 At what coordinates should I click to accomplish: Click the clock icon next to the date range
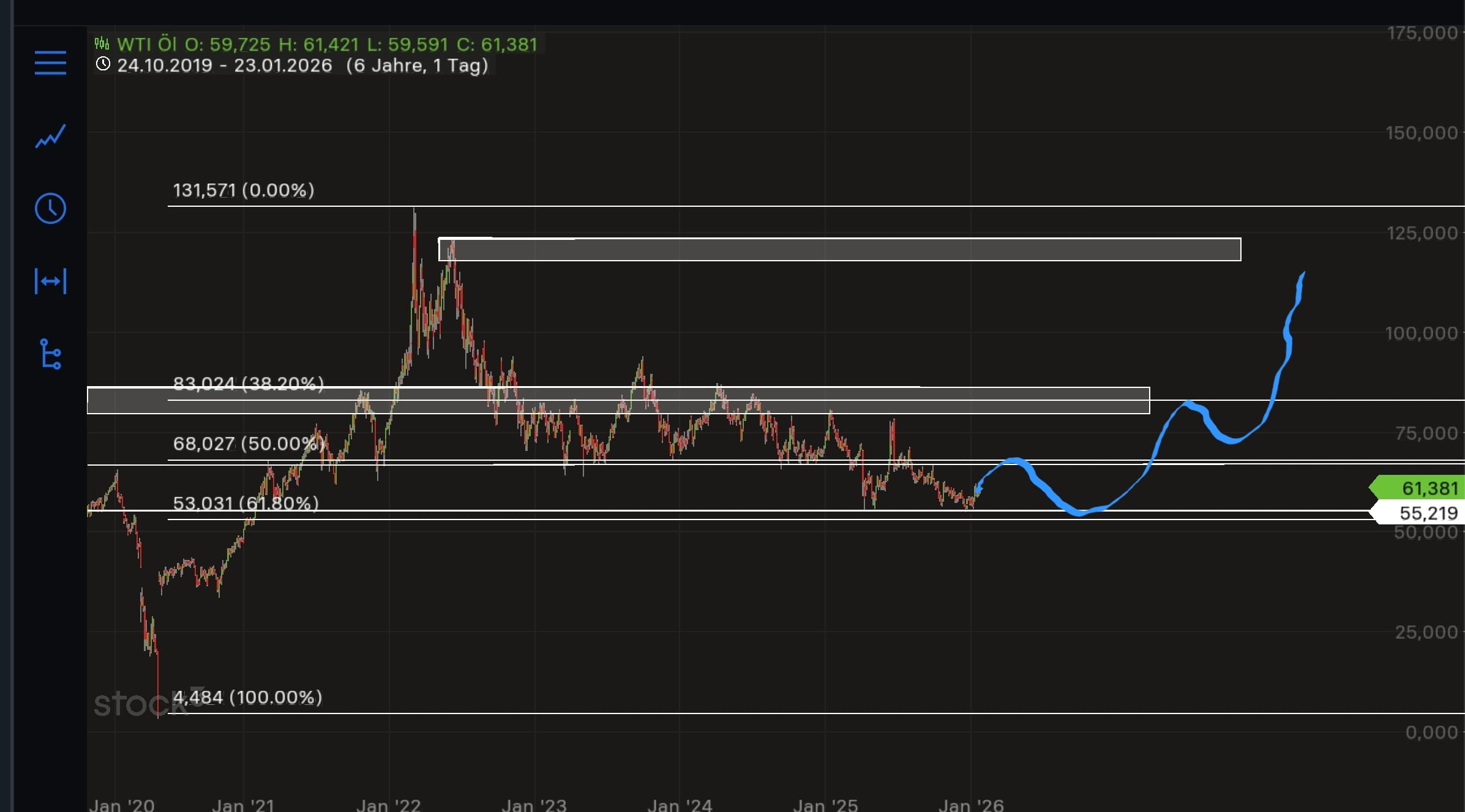coord(103,64)
